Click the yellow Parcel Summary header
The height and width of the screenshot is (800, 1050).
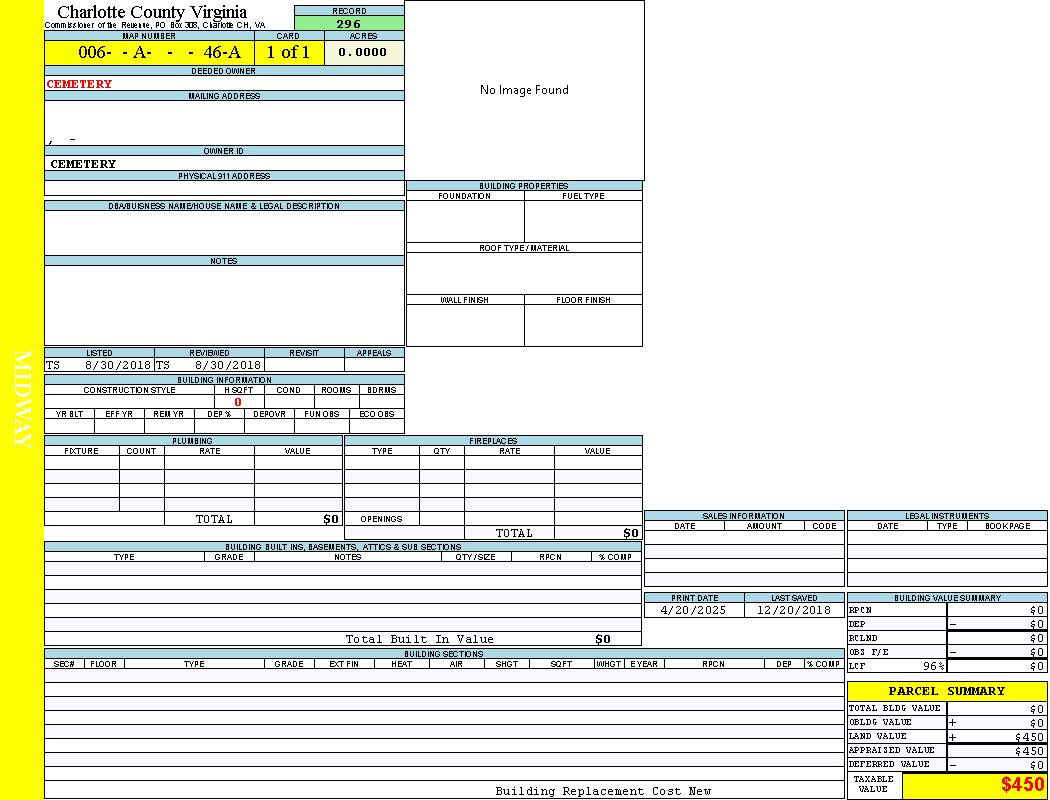[x=946, y=691]
